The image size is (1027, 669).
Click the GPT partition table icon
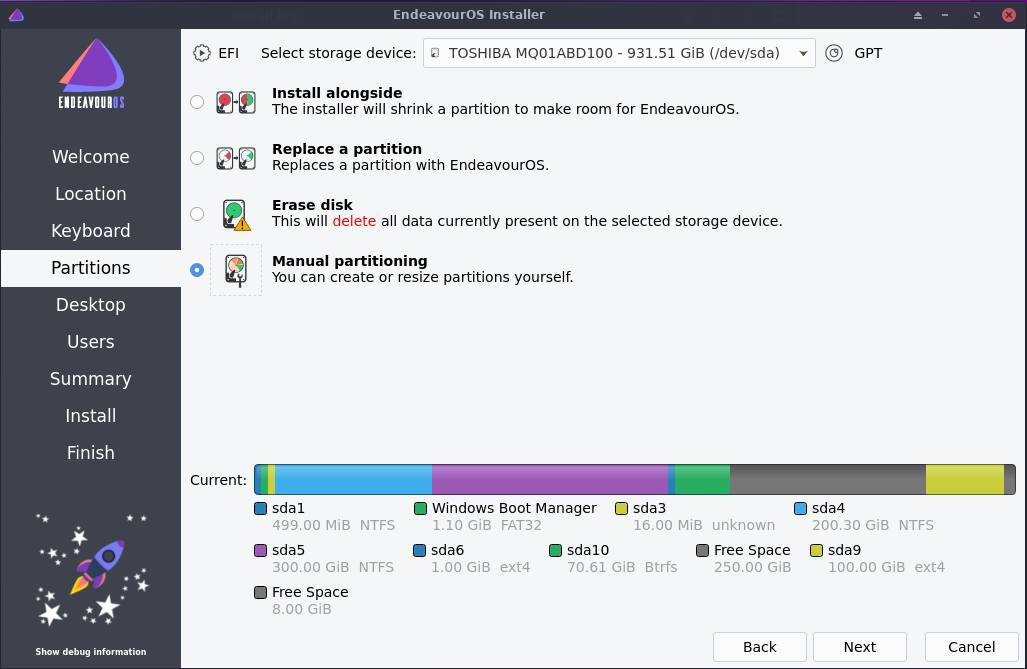834,53
